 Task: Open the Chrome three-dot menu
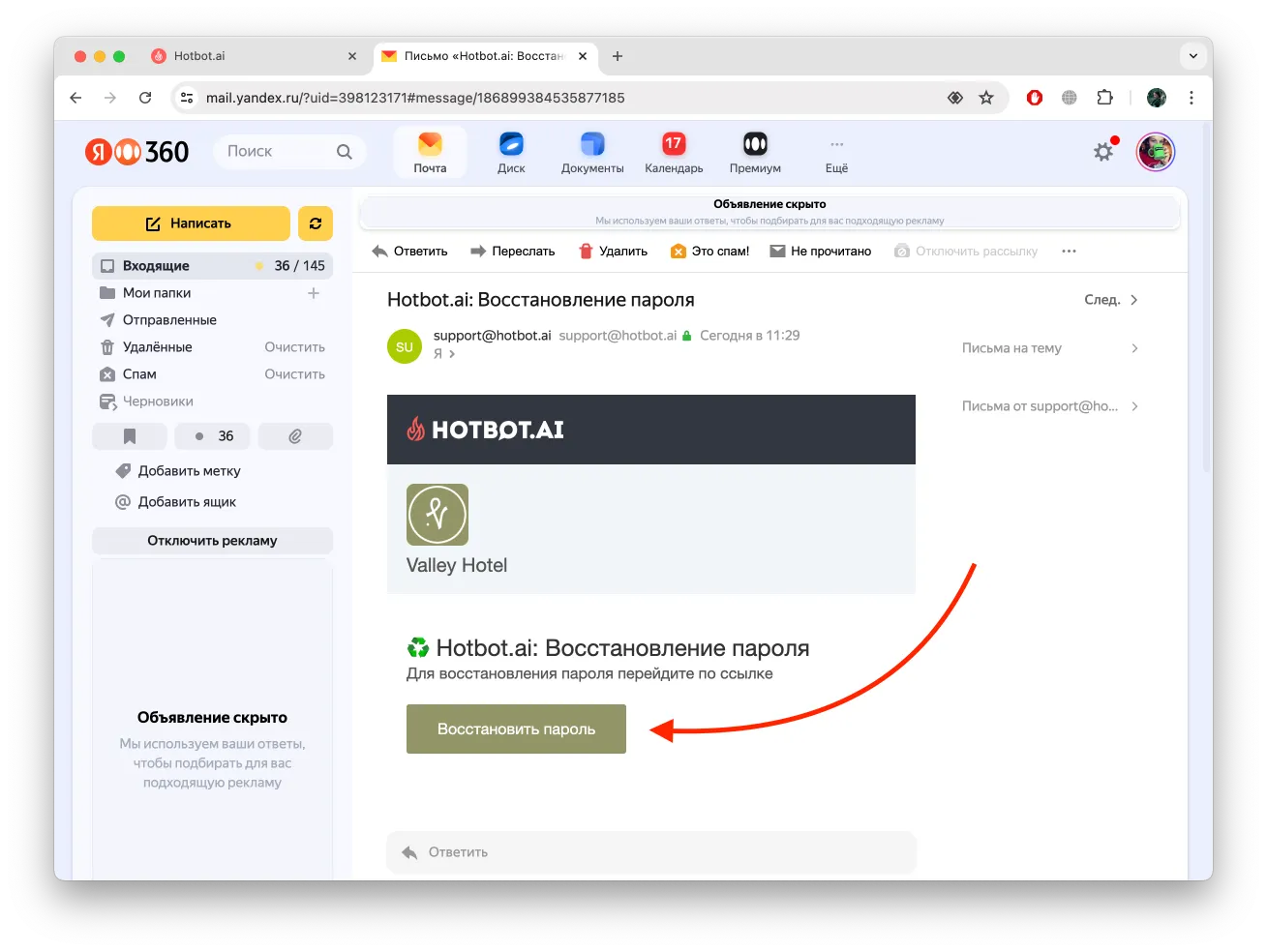[1192, 98]
